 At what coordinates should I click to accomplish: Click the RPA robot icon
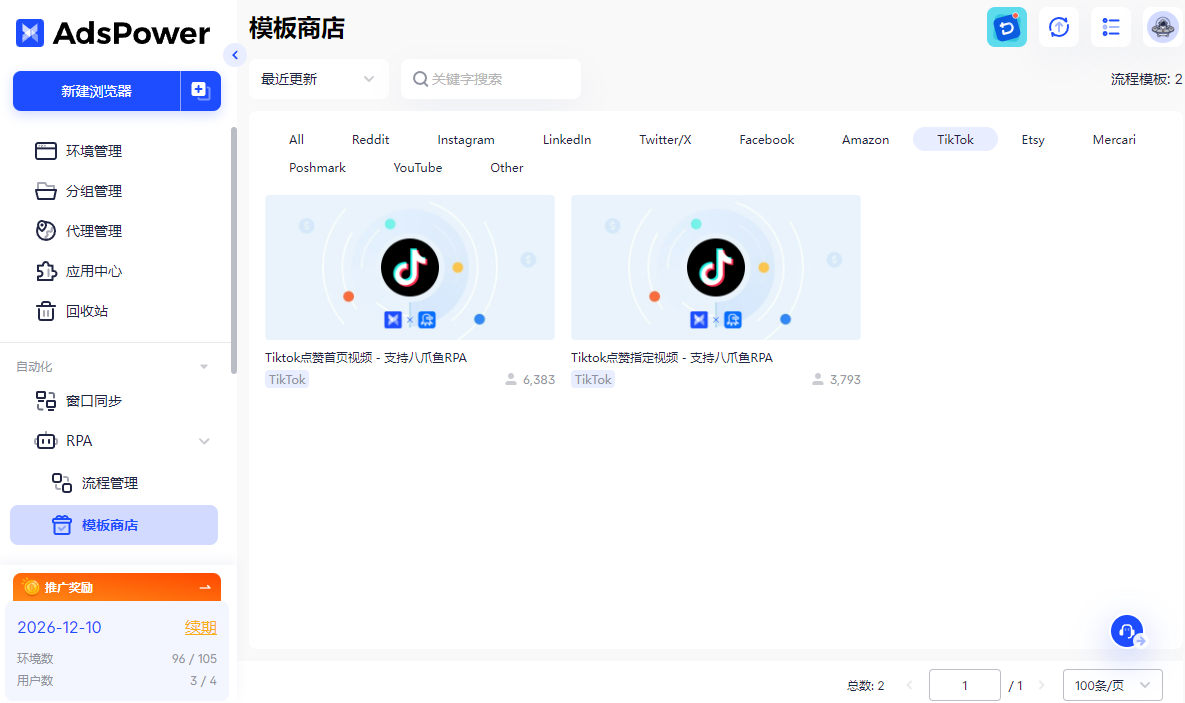45,441
